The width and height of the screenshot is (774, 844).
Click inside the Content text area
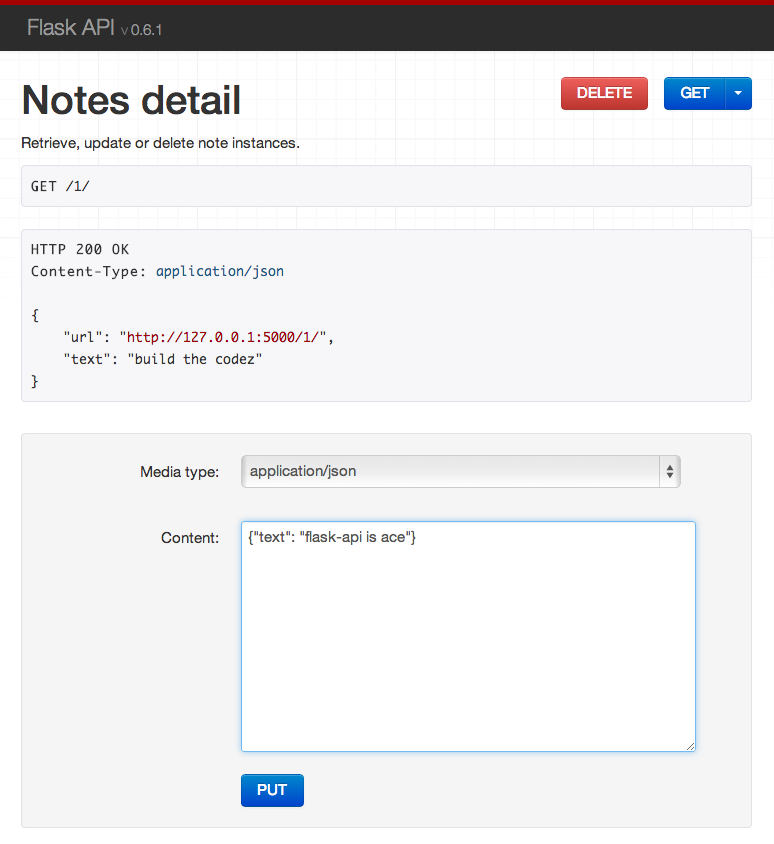[x=468, y=636]
